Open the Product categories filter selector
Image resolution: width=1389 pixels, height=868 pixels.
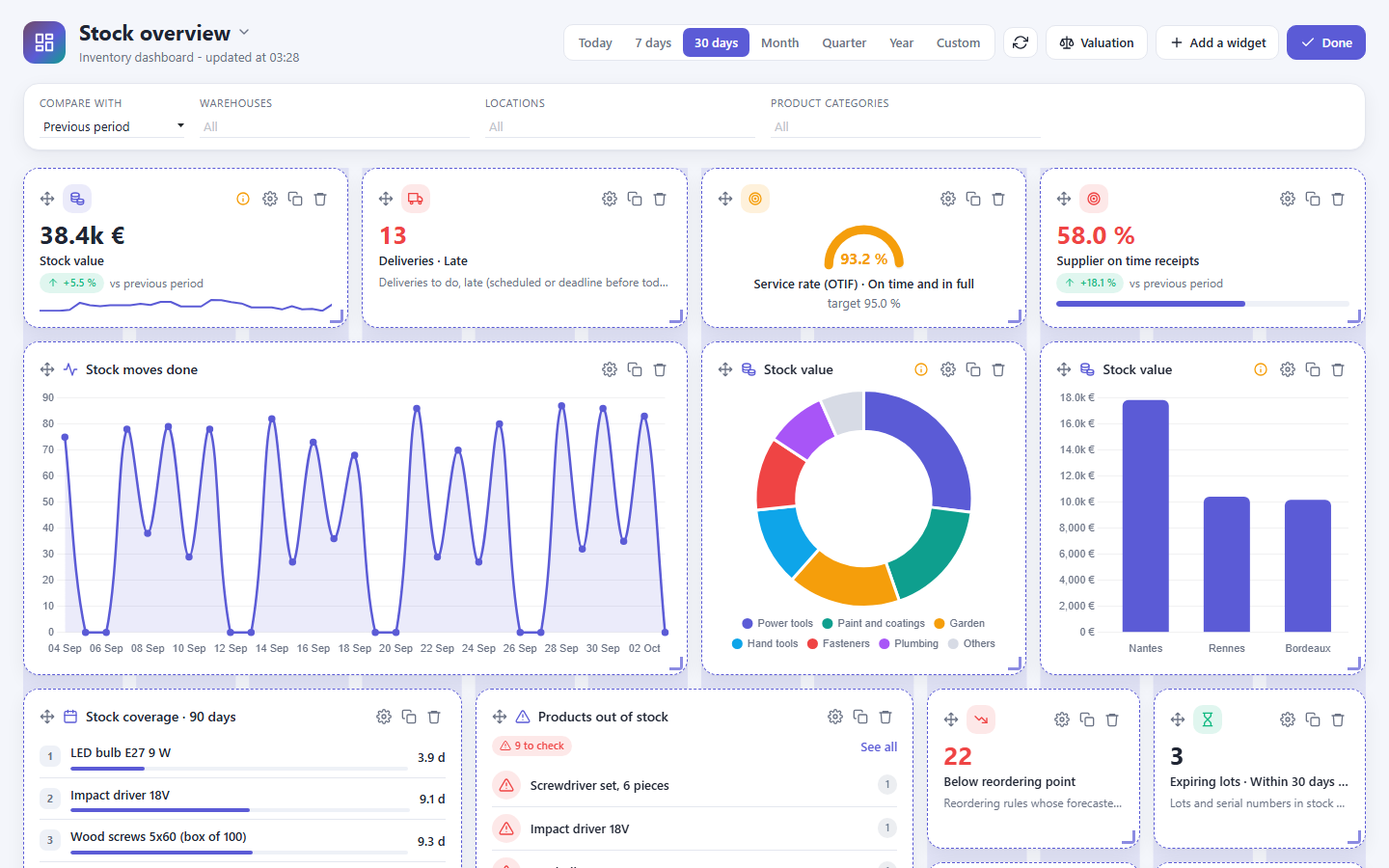[x=906, y=126]
